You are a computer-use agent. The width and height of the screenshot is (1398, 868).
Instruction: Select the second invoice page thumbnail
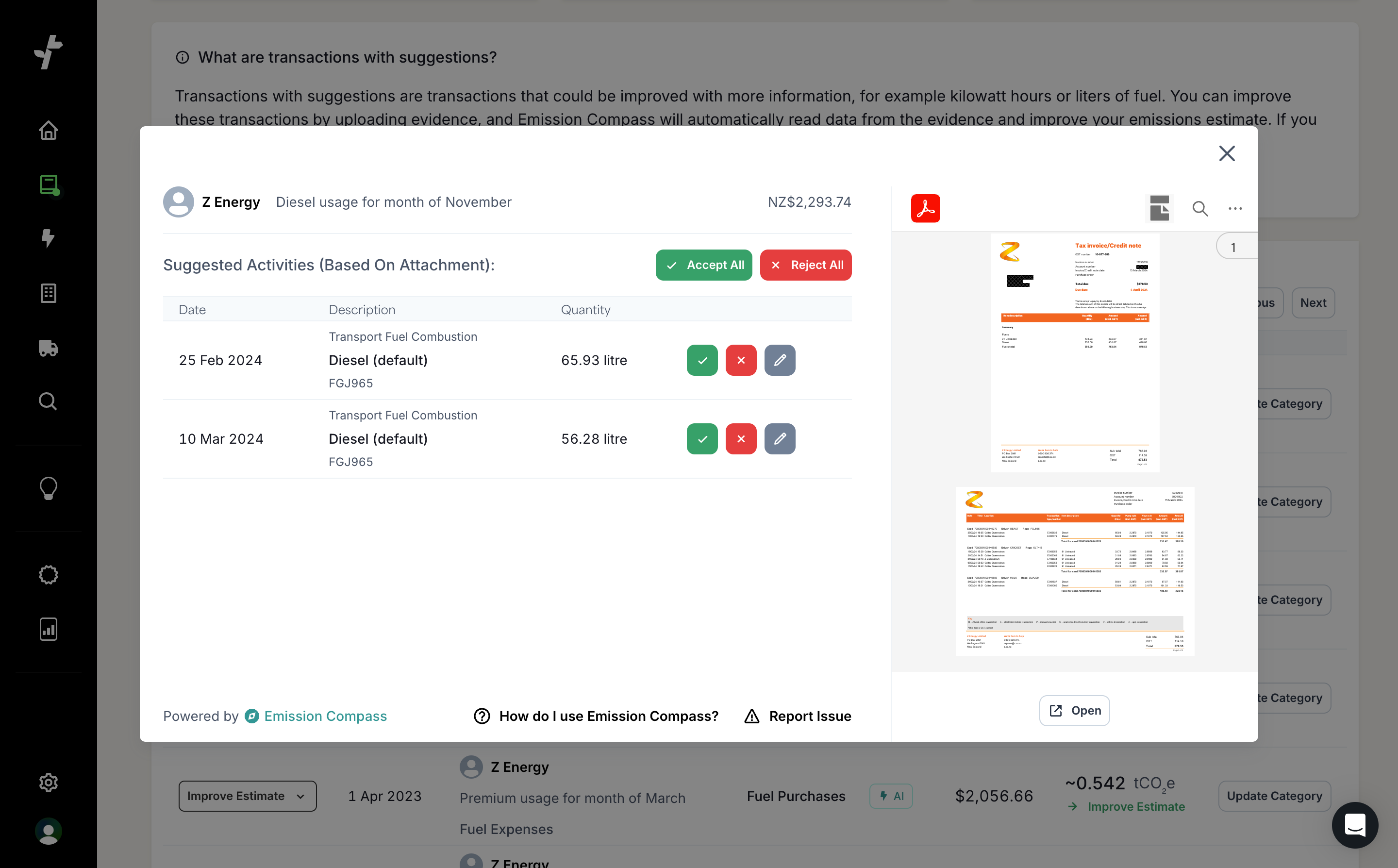(1074, 570)
